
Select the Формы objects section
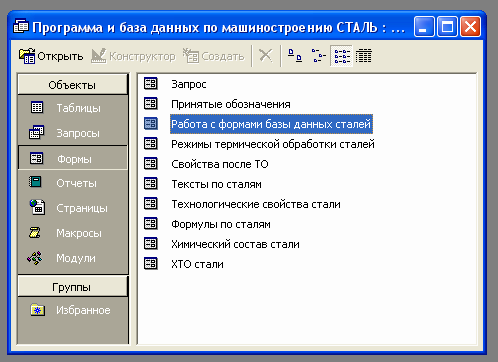(72, 158)
